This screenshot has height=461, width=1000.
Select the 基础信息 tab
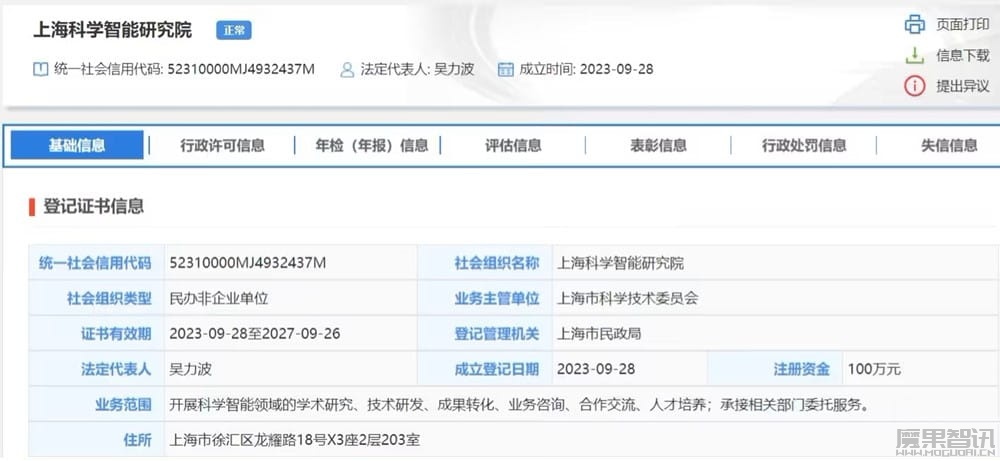click(77, 145)
